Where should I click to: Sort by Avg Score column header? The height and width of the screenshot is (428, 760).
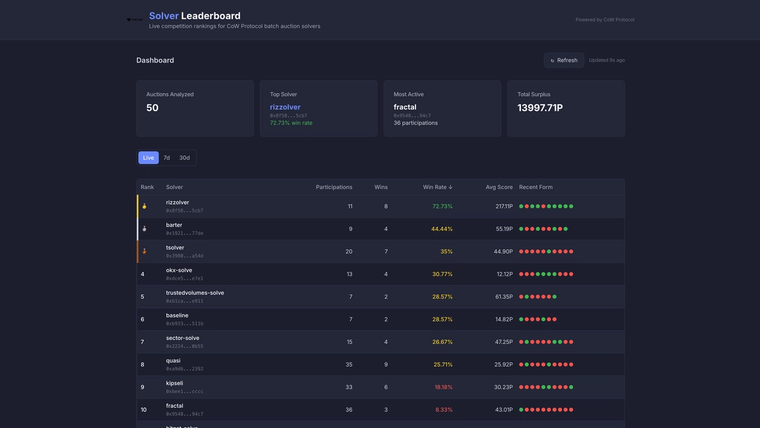[x=499, y=187]
